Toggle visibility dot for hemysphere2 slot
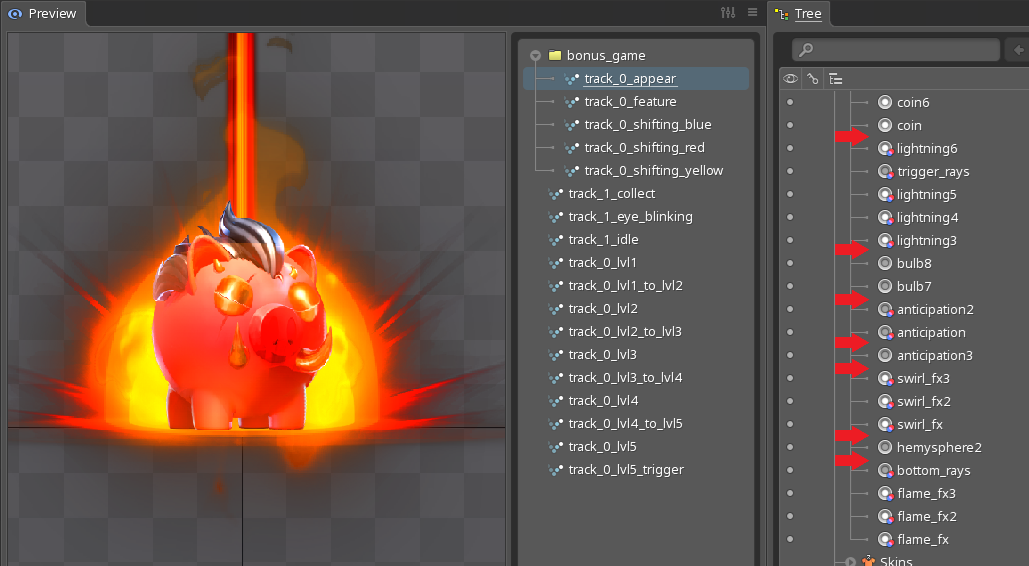 [790, 447]
